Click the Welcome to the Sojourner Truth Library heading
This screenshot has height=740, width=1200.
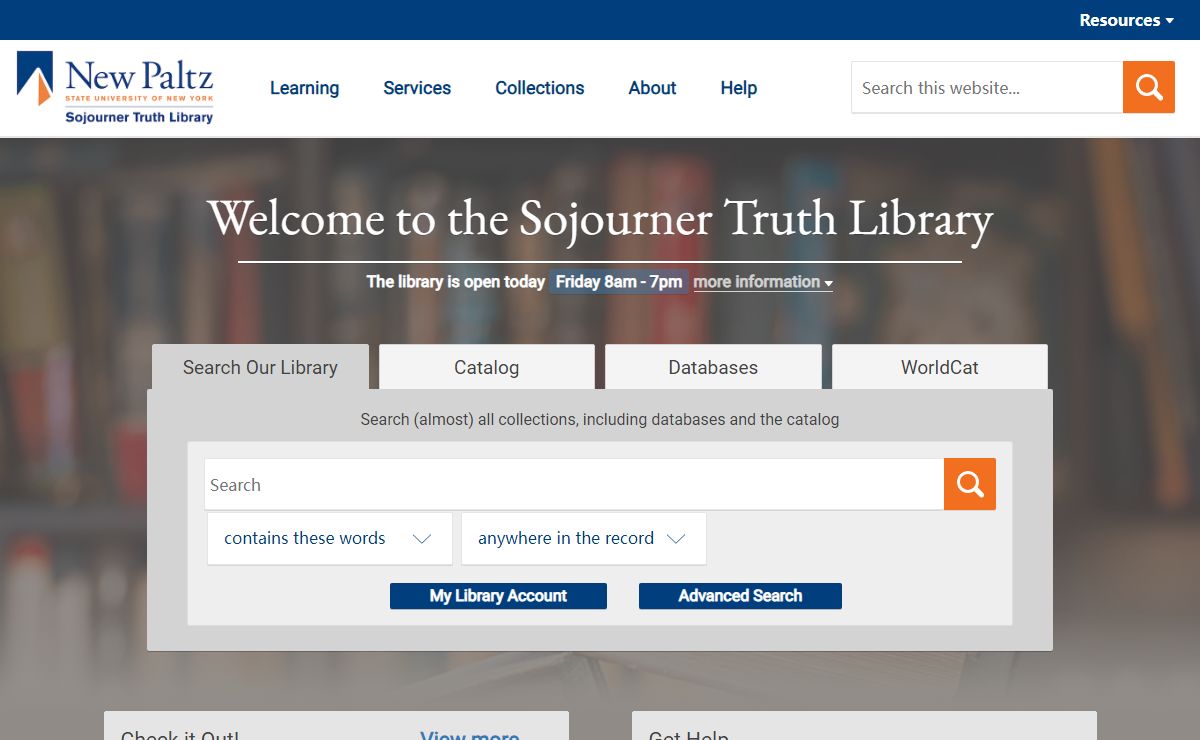click(600, 218)
